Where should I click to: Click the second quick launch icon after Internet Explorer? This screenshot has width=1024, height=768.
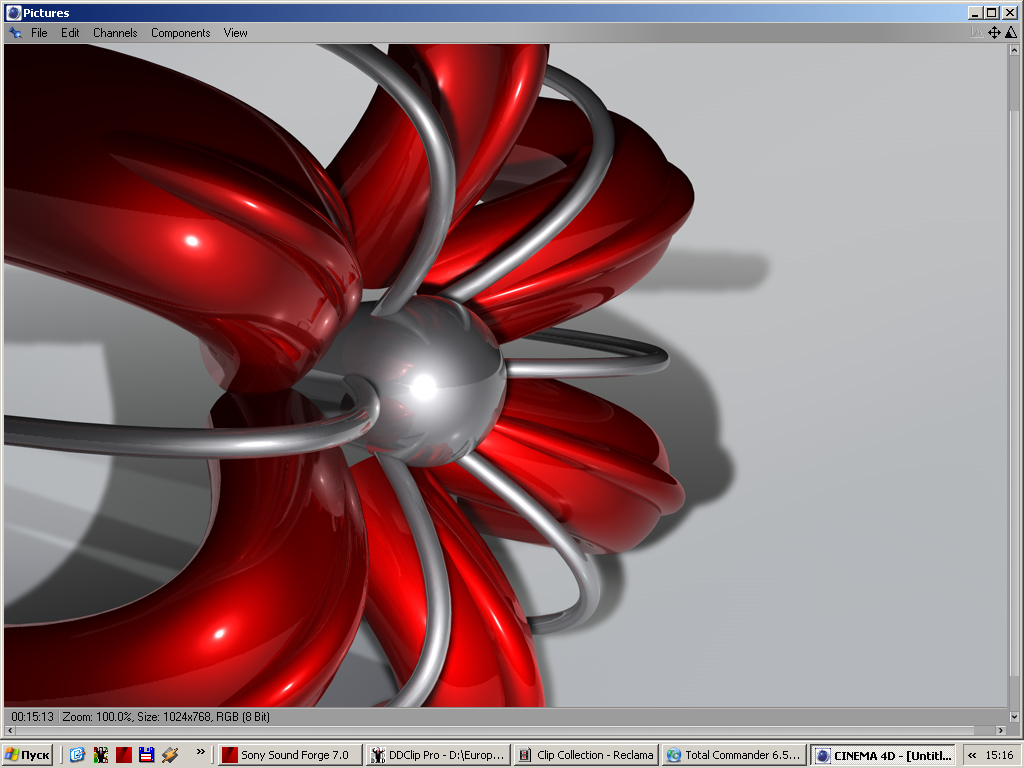(100, 755)
